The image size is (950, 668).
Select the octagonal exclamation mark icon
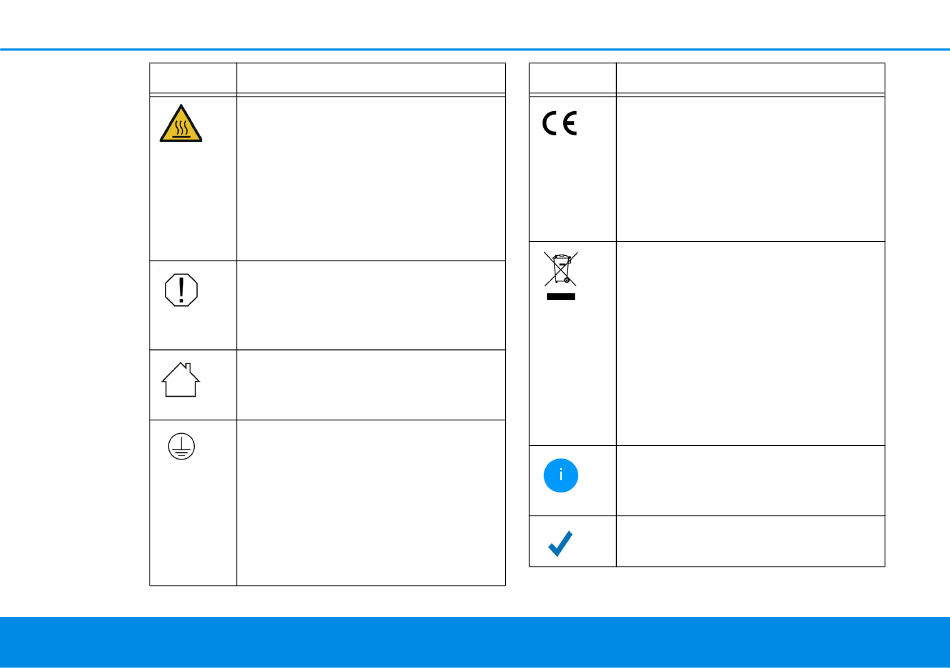click(x=181, y=290)
